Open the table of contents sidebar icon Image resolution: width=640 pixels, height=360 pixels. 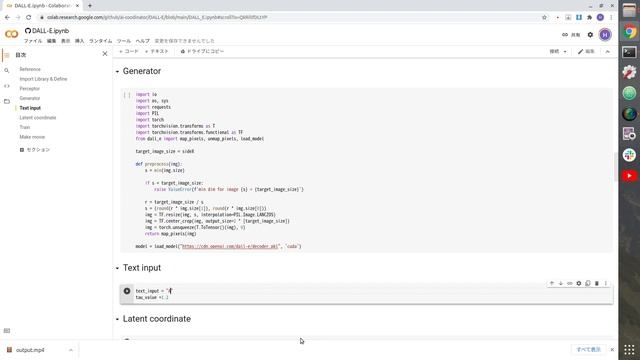pyautogui.click(x=7, y=55)
